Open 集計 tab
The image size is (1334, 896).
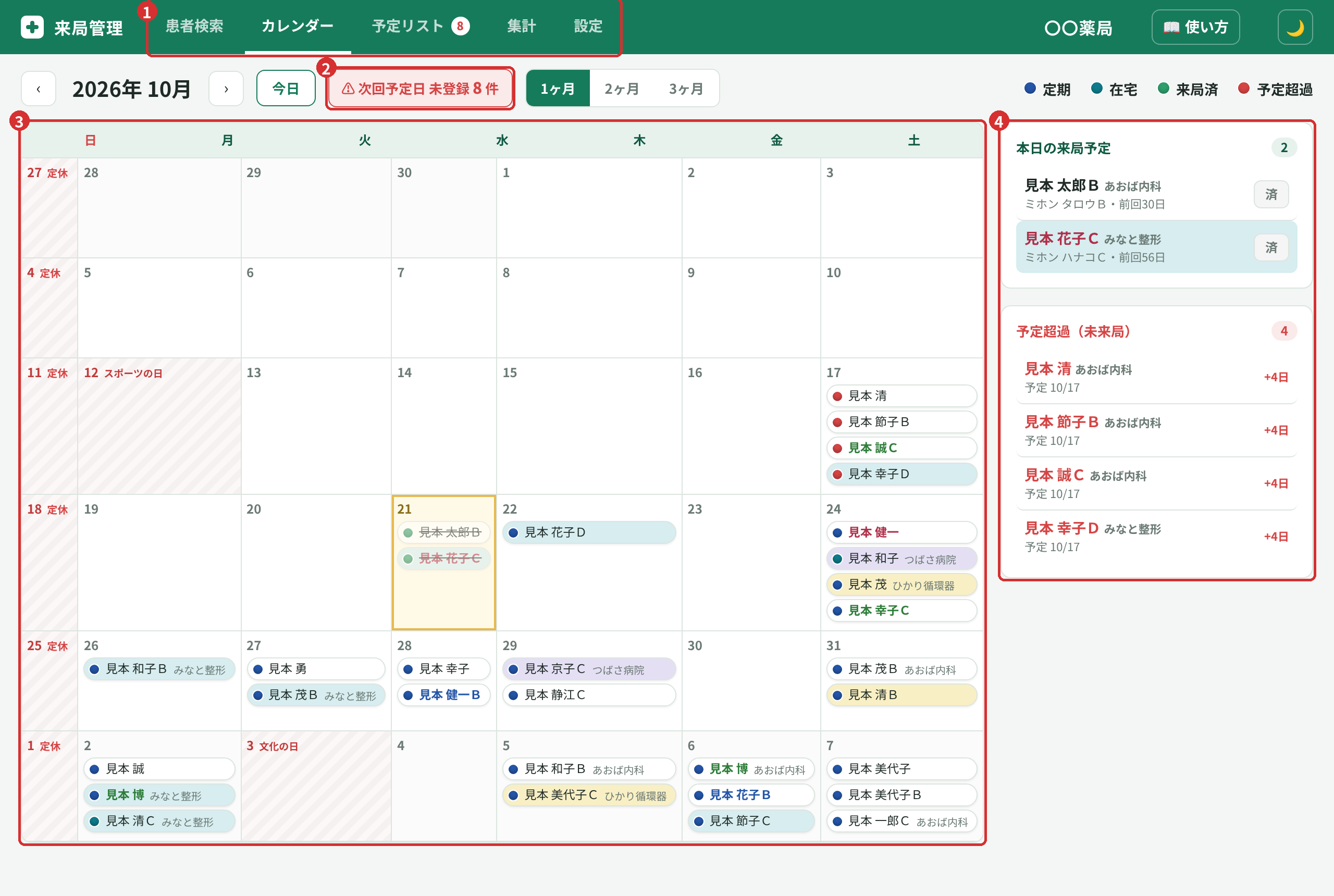pyautogui.click(x=521, y=26)
